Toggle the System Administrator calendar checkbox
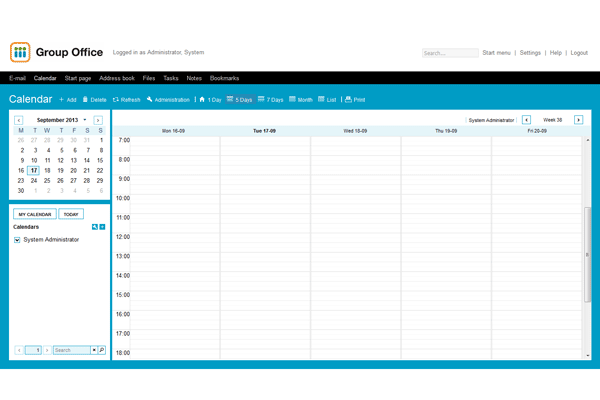Image resolution: width=600 pixels, height=400 pixels. click(17, 240)
